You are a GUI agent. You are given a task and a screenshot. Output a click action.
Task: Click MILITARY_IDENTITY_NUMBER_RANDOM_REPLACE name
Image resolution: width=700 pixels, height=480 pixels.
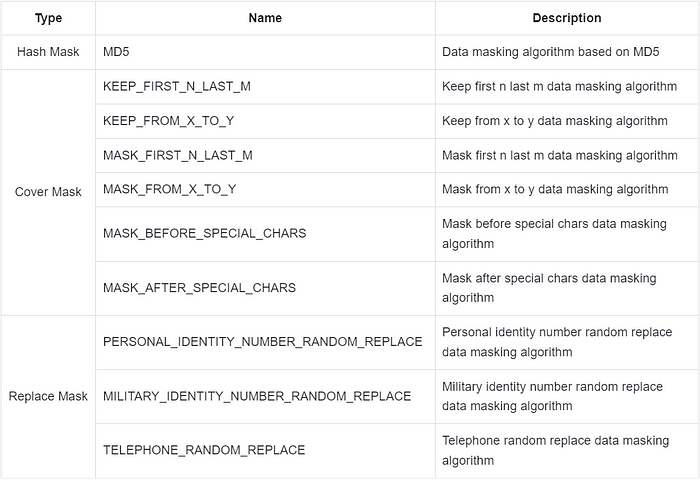click(257, 396)
